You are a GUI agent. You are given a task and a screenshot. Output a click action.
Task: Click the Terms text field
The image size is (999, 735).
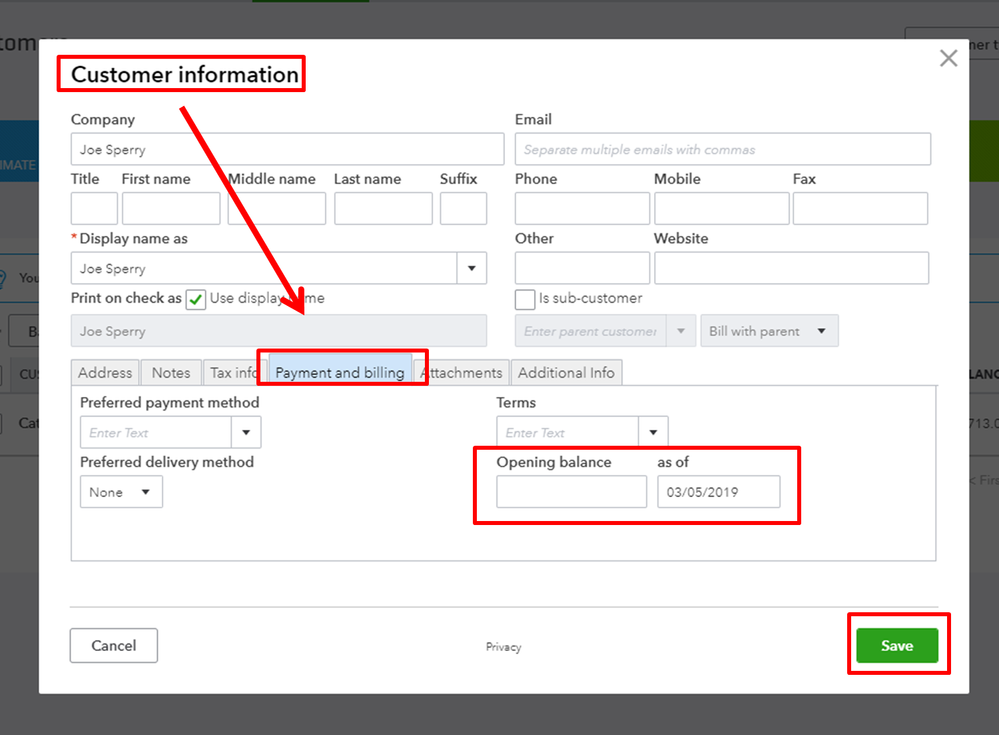(567, 432)
